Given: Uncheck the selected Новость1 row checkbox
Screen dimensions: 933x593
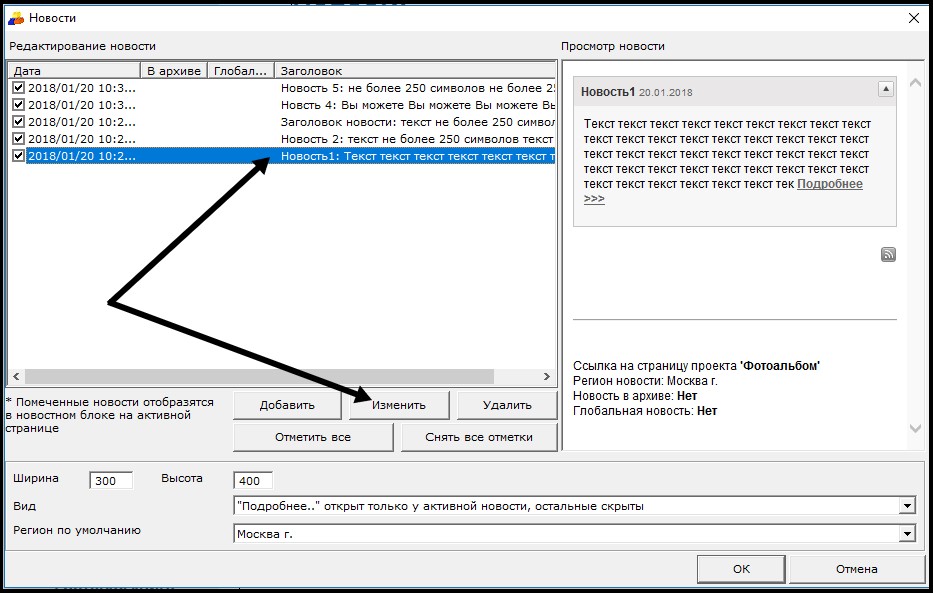Looking at the screenshot, I should click(19, 156).
